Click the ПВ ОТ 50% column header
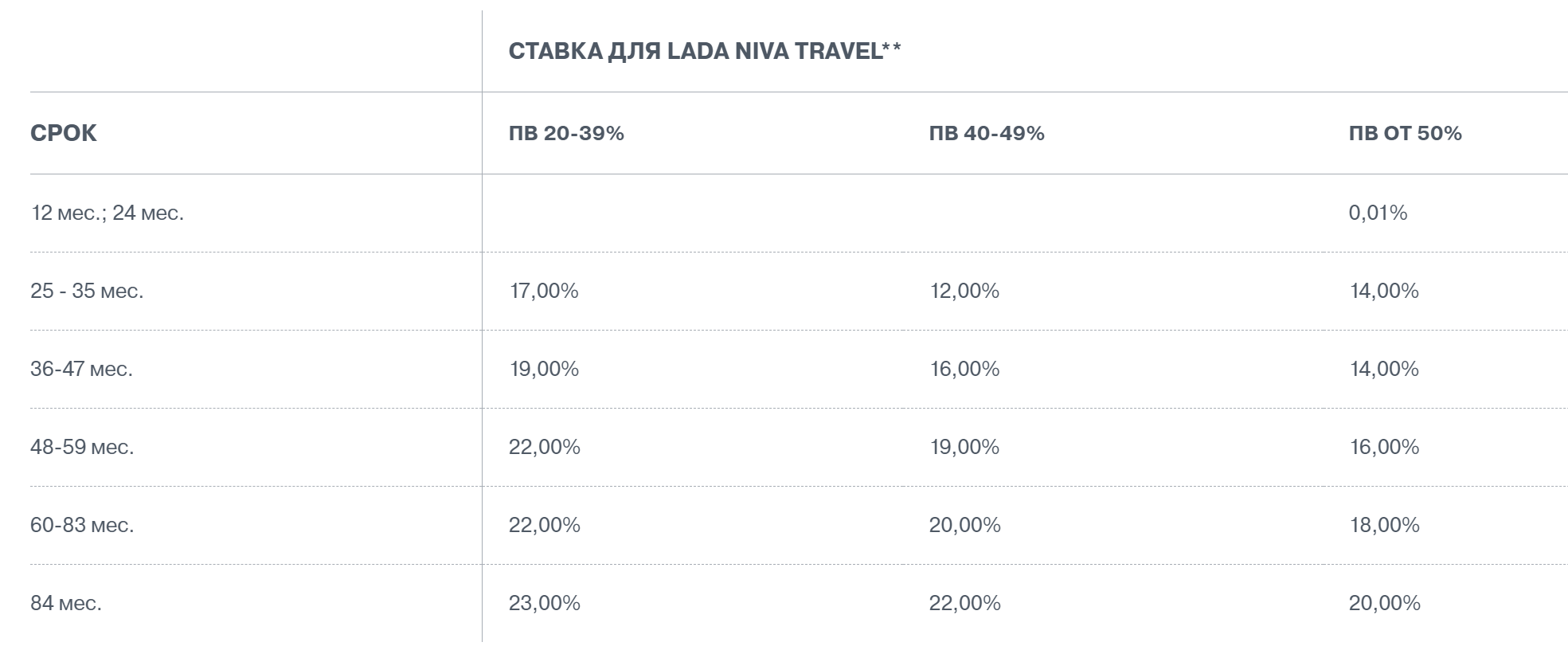This screenshot has height=646, width=1568. [1406, 133]
